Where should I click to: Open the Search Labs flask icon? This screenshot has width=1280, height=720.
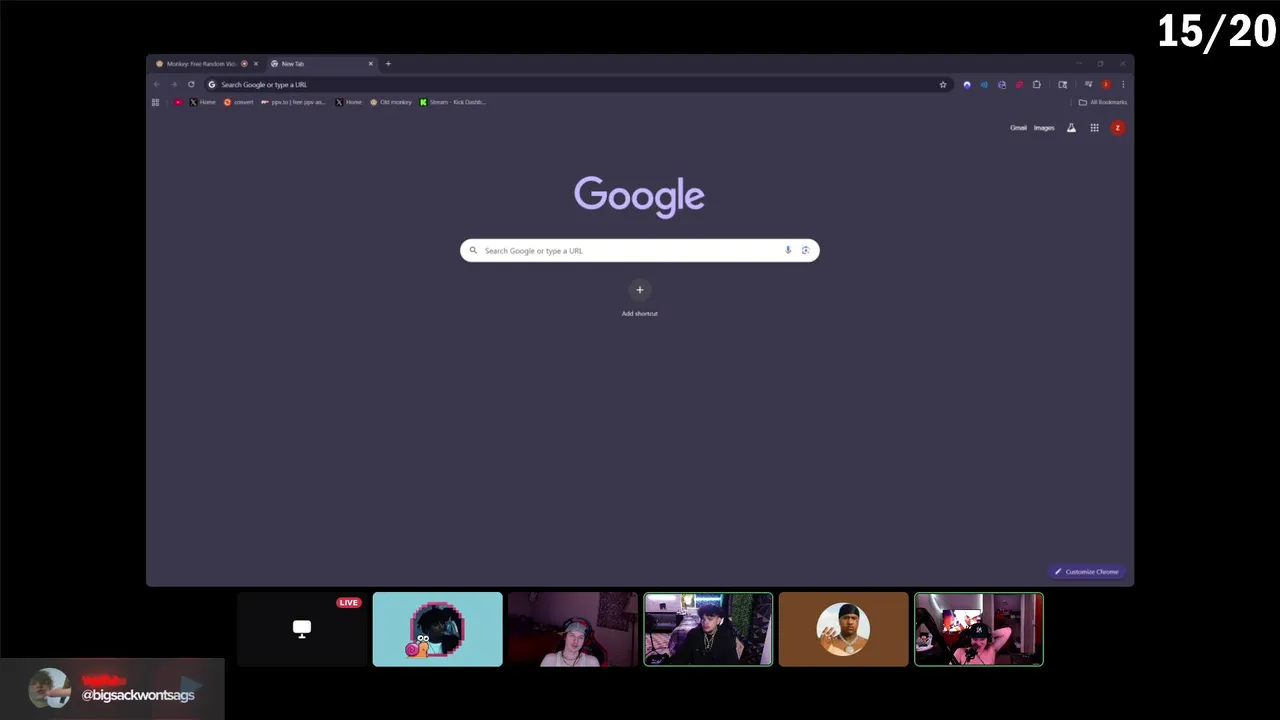pyautogui.click(x=1071, y=128)
